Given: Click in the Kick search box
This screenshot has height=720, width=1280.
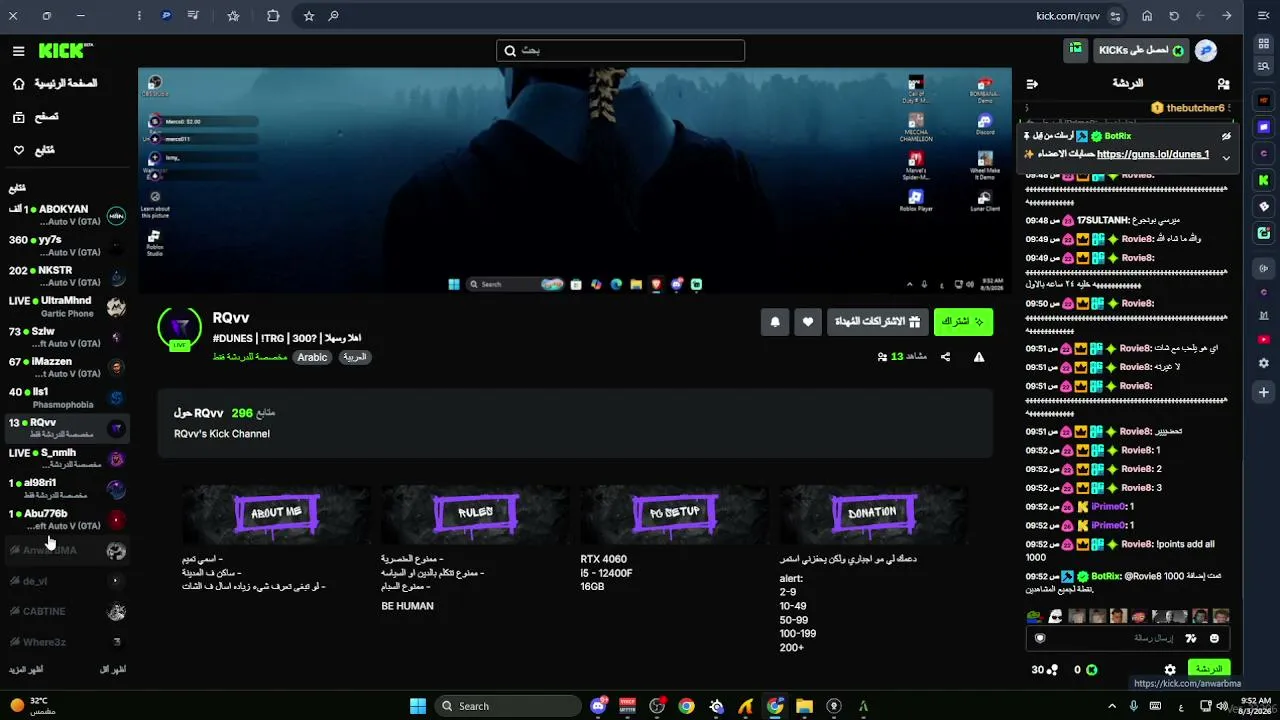Looking at the screenshot, I should tap(621, 51).
